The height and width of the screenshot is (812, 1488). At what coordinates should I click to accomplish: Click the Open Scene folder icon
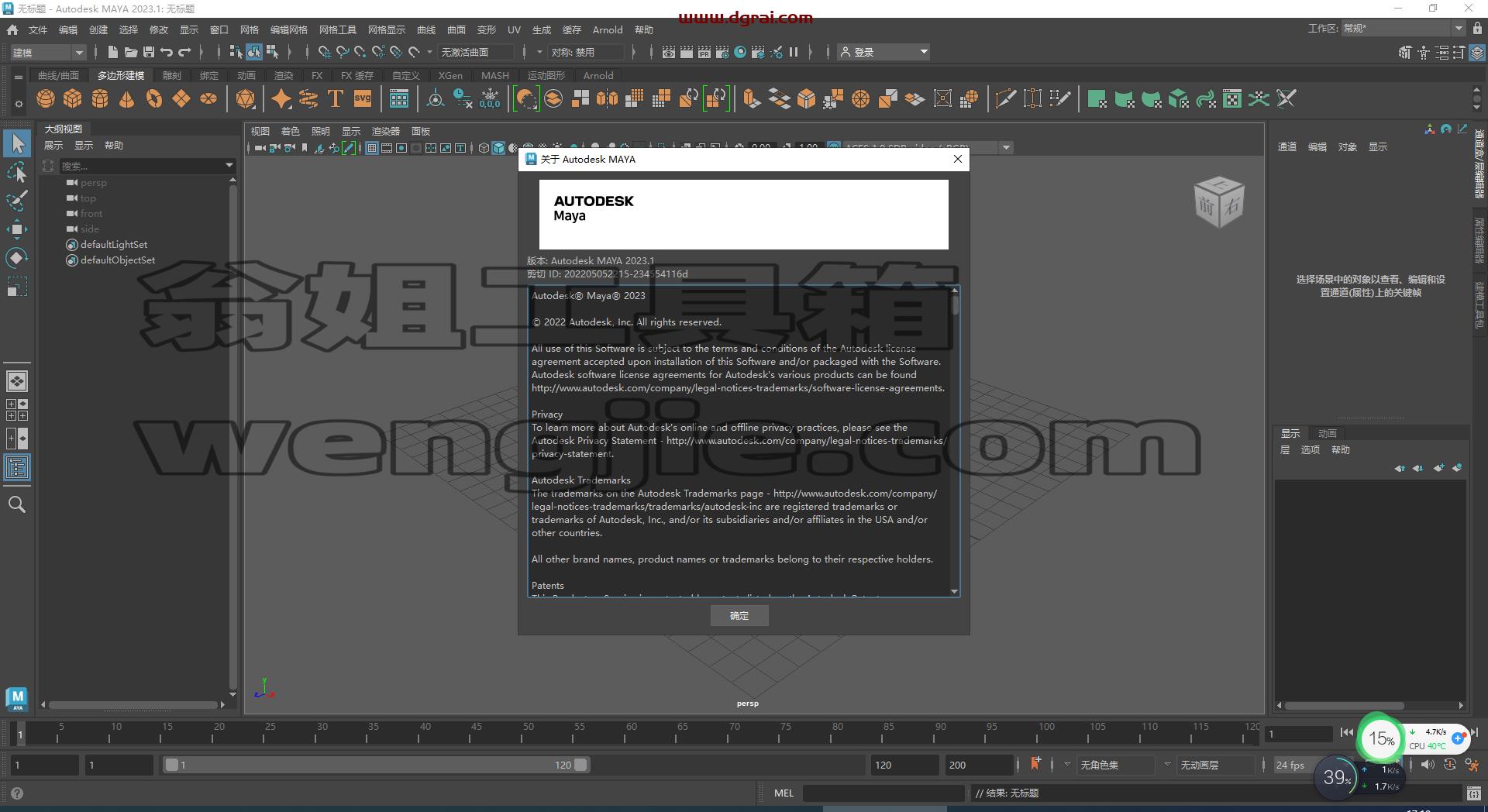click(130, 52)
